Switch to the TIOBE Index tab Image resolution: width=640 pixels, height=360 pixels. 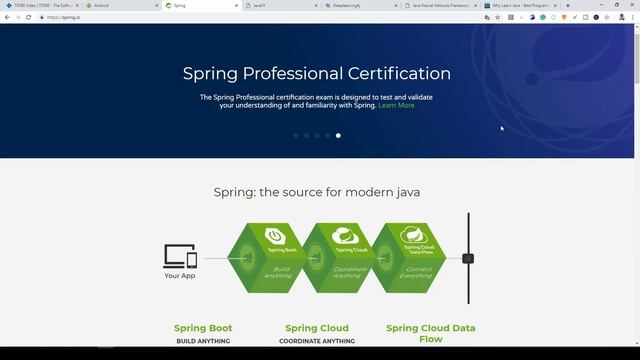pos(41,6)
